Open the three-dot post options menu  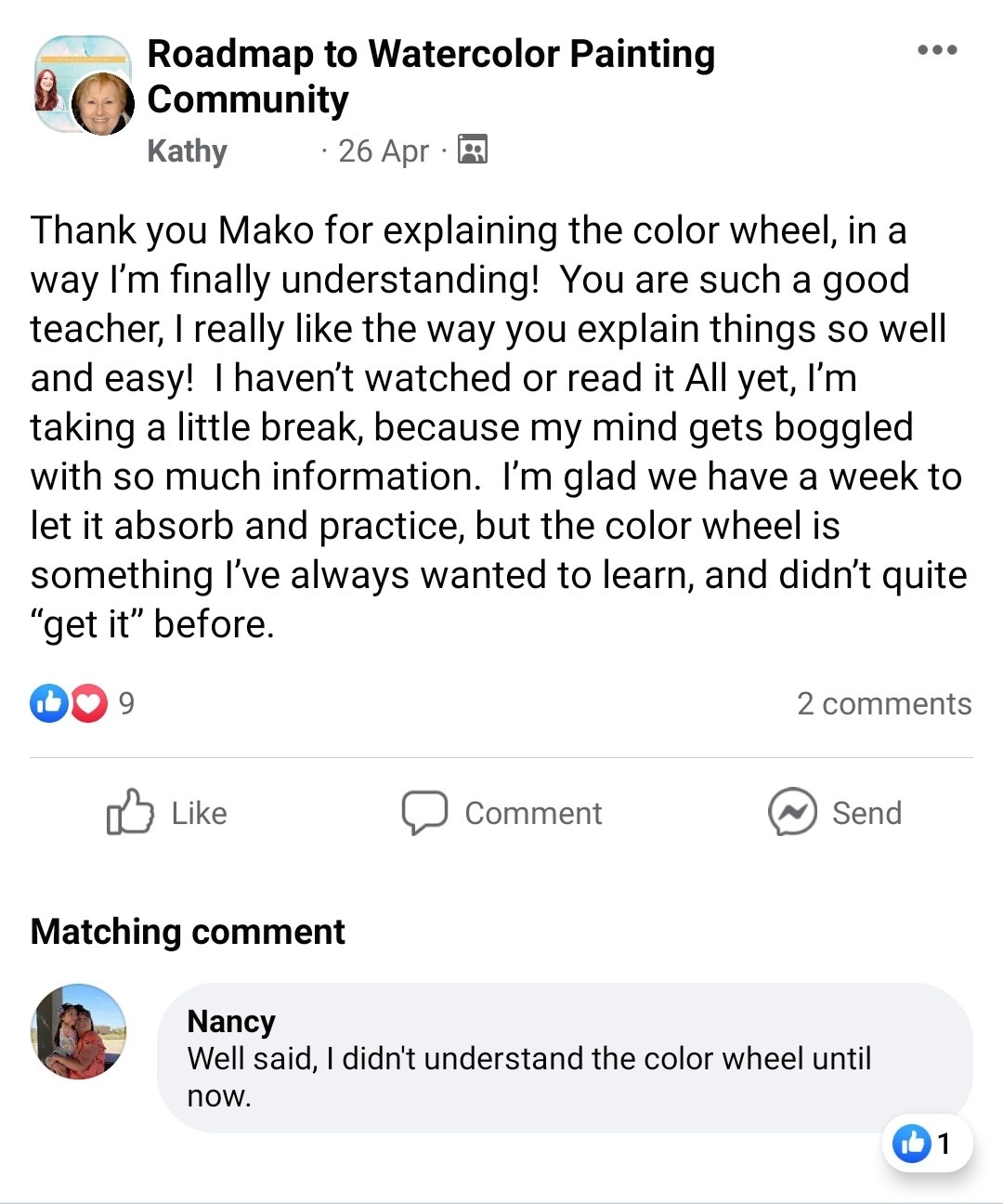click(937, 50)
